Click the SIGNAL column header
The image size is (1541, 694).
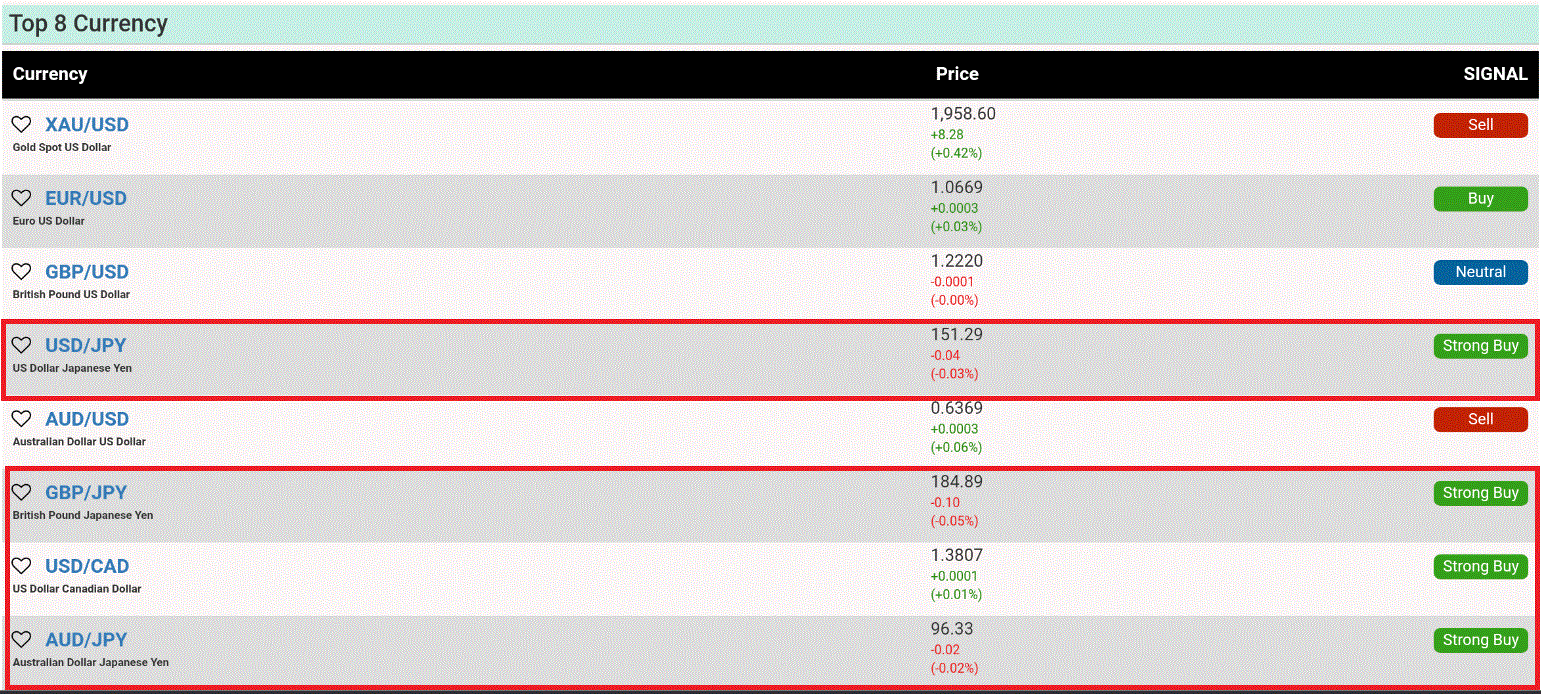[1495, 74]
